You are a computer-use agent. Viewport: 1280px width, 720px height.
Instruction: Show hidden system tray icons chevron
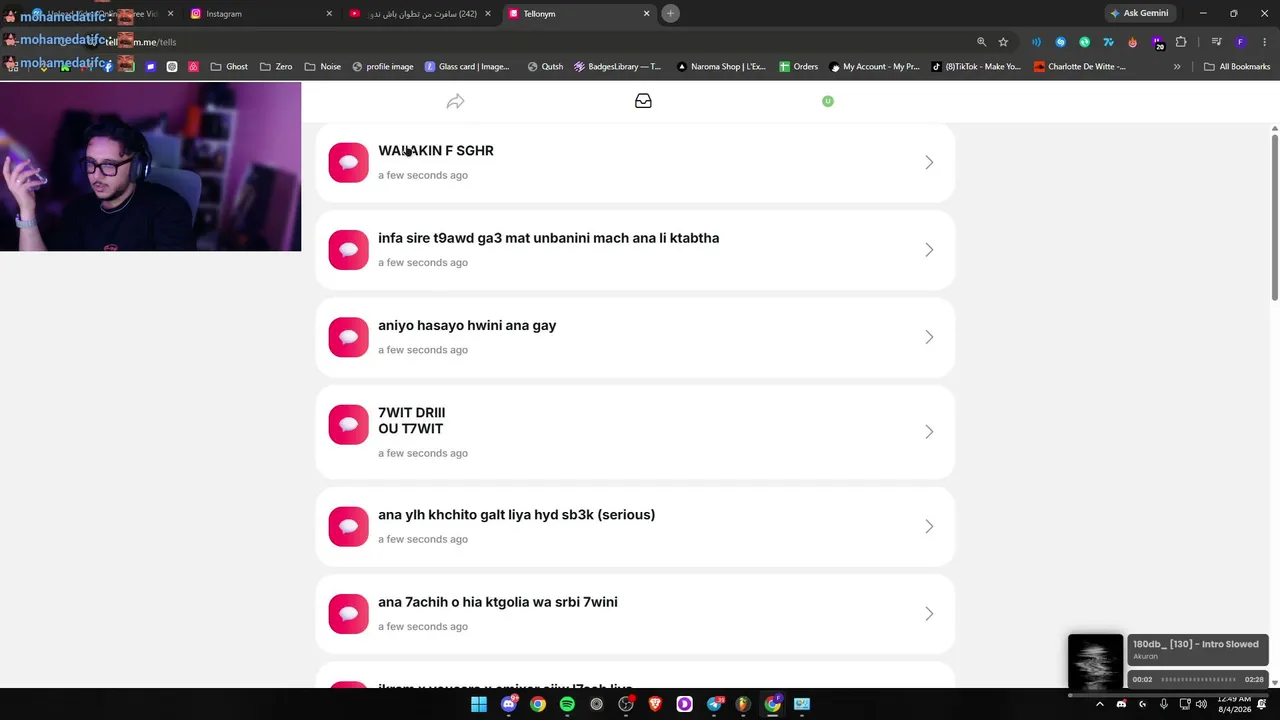(1100, 704)
